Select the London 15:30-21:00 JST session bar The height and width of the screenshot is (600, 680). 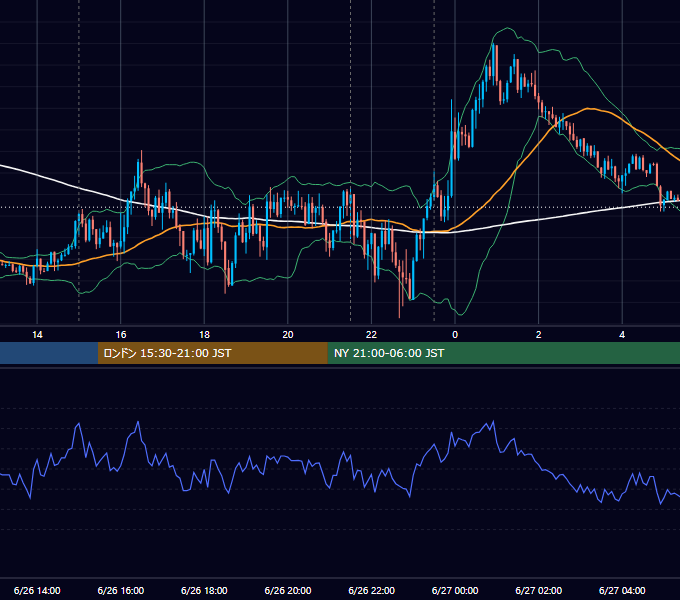[212, 353]
